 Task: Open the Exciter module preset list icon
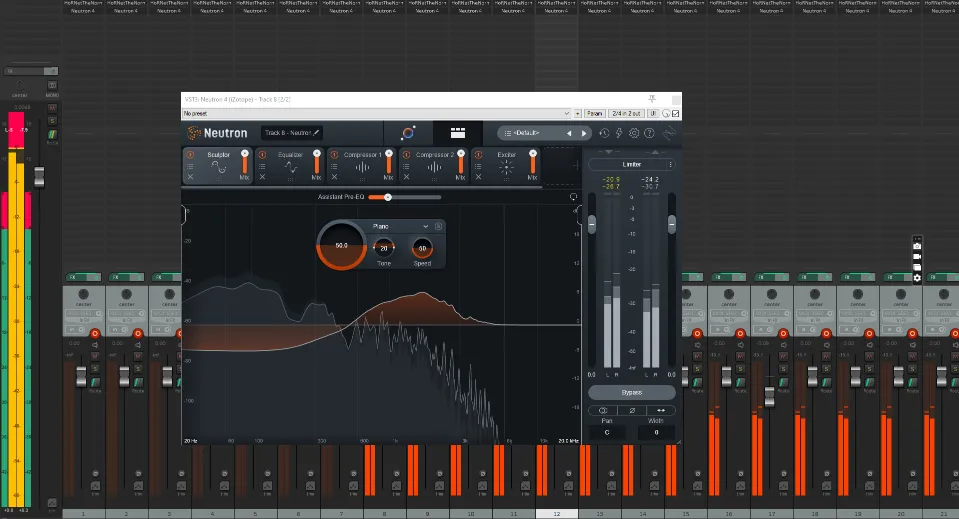478,166
